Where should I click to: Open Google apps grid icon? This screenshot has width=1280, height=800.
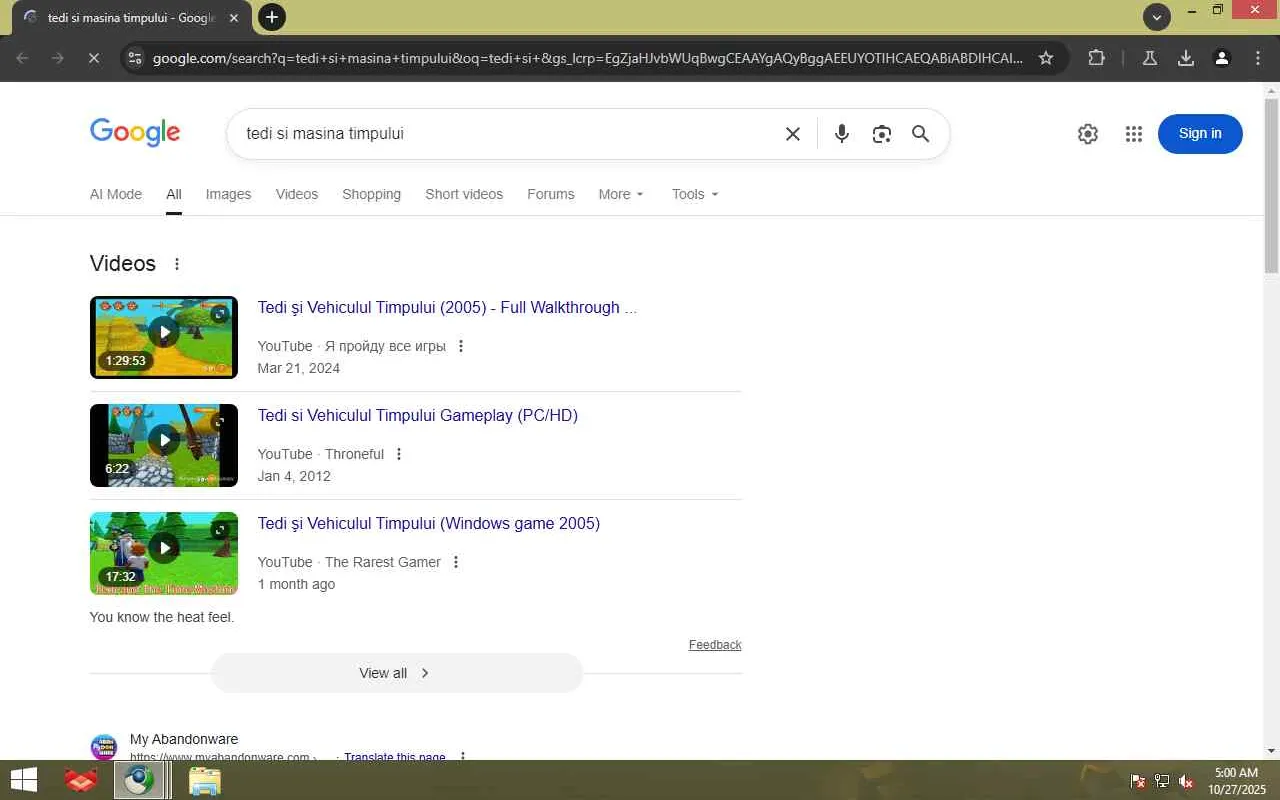tap(1133, 134)
